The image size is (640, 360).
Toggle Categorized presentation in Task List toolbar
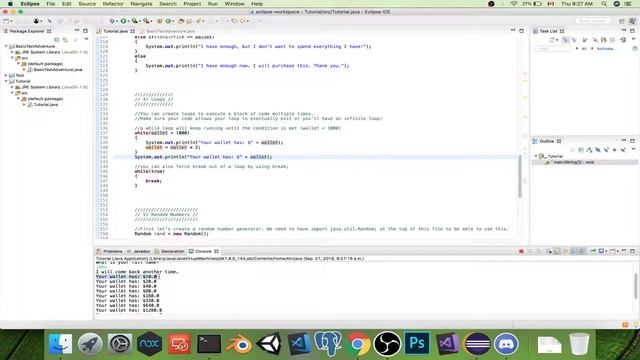point(565,40)
